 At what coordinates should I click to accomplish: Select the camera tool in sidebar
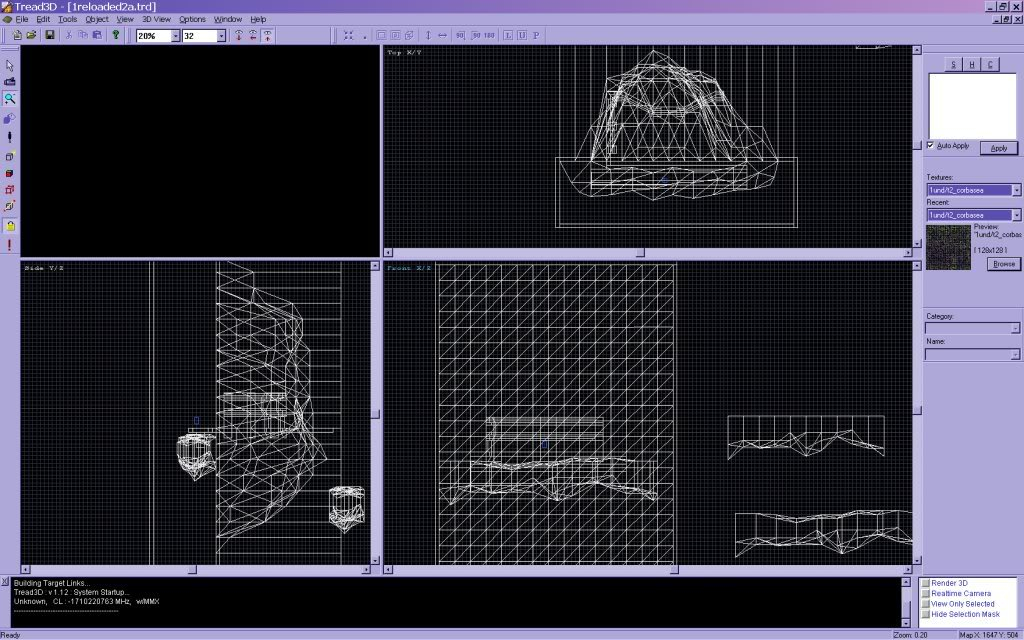(10, 82)
